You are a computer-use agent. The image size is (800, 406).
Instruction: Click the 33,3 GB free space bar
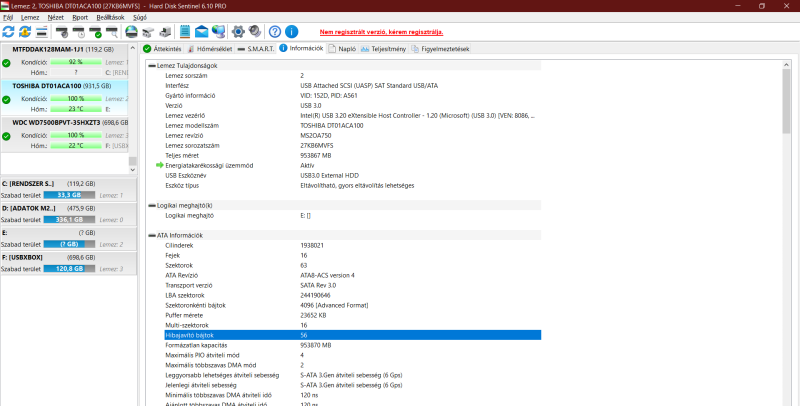(69, 195)
